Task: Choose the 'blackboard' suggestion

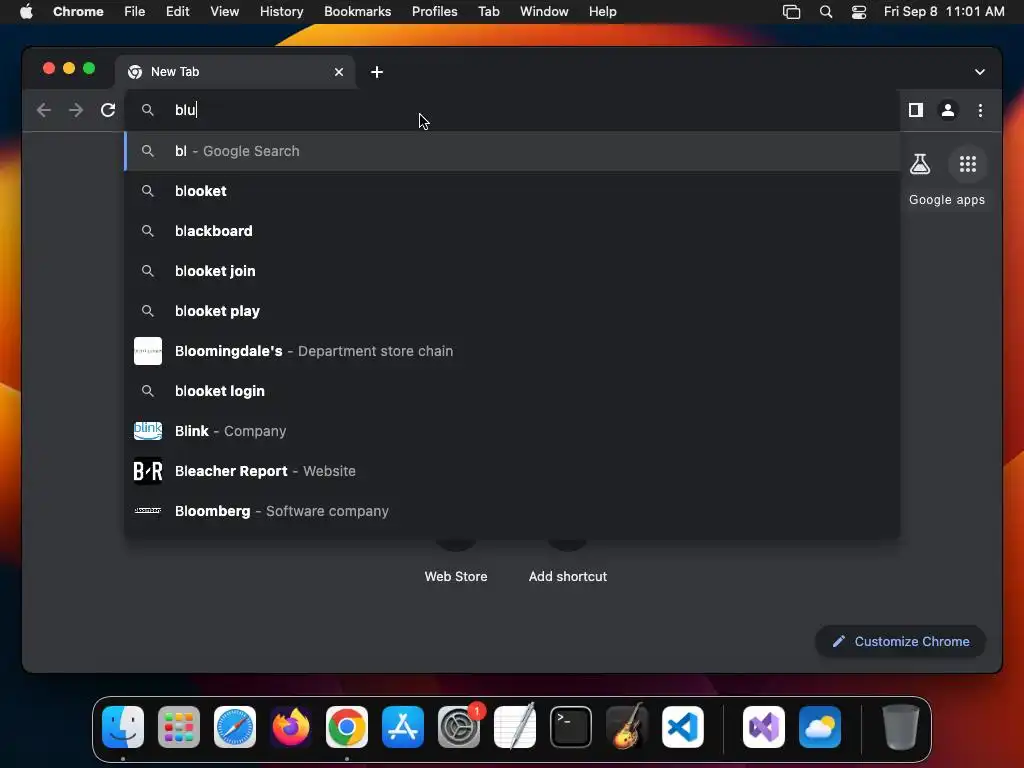Action: (x=512, y=231)
